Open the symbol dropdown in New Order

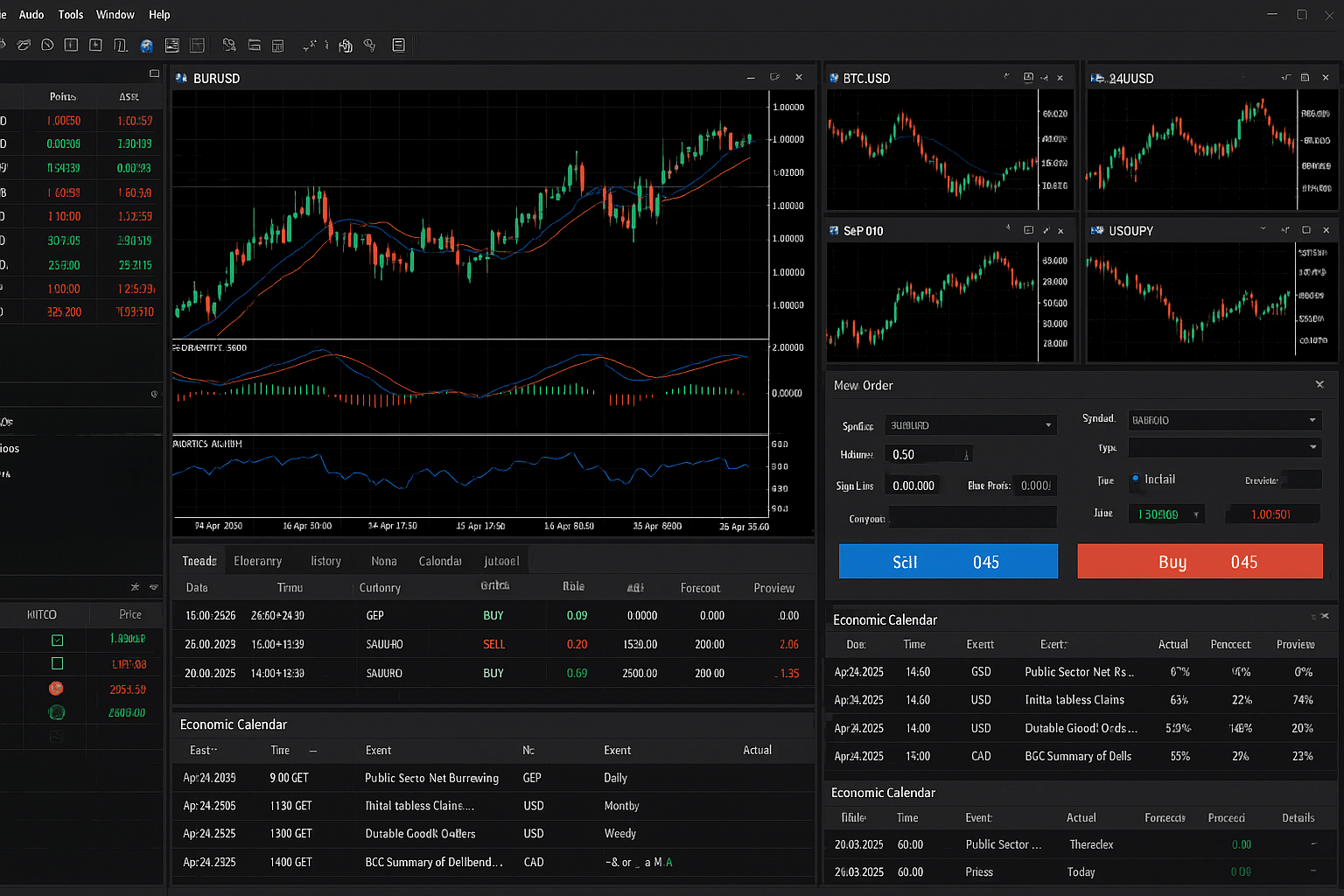(1047, 425)
